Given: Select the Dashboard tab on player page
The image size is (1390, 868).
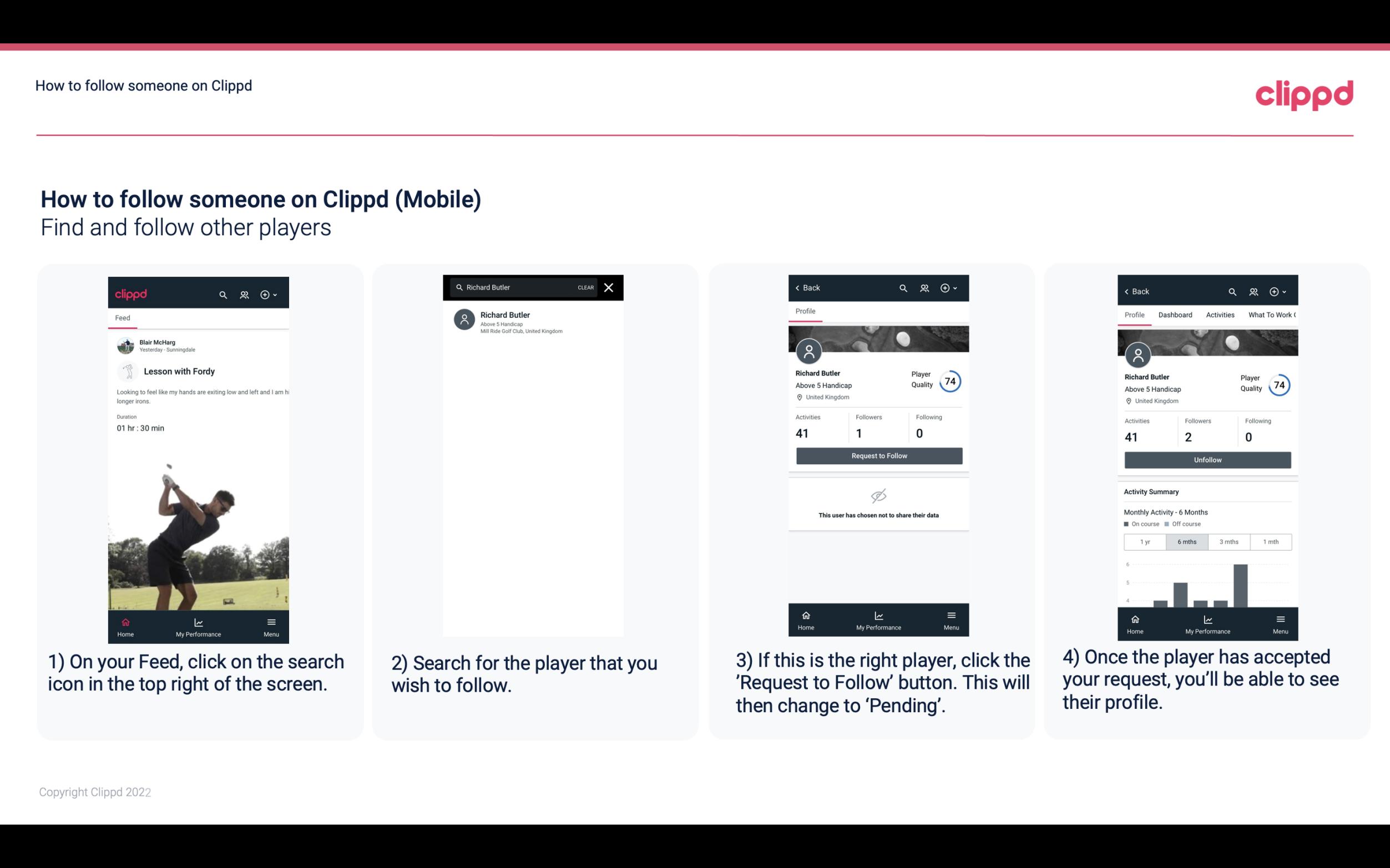Looking at the screenshot, I should coord(1175,315).
